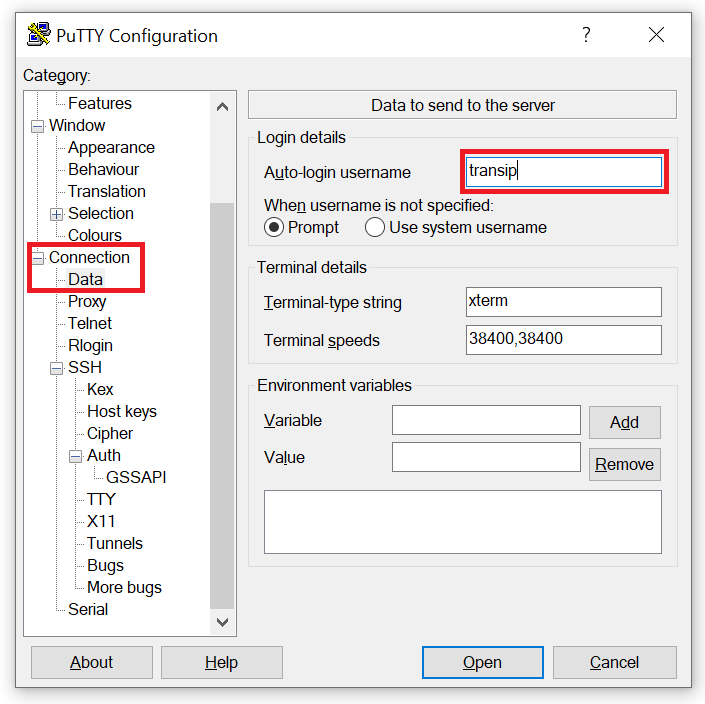Open the More bugs category
This screenshot has height=704, width=705.
[124, 588]
